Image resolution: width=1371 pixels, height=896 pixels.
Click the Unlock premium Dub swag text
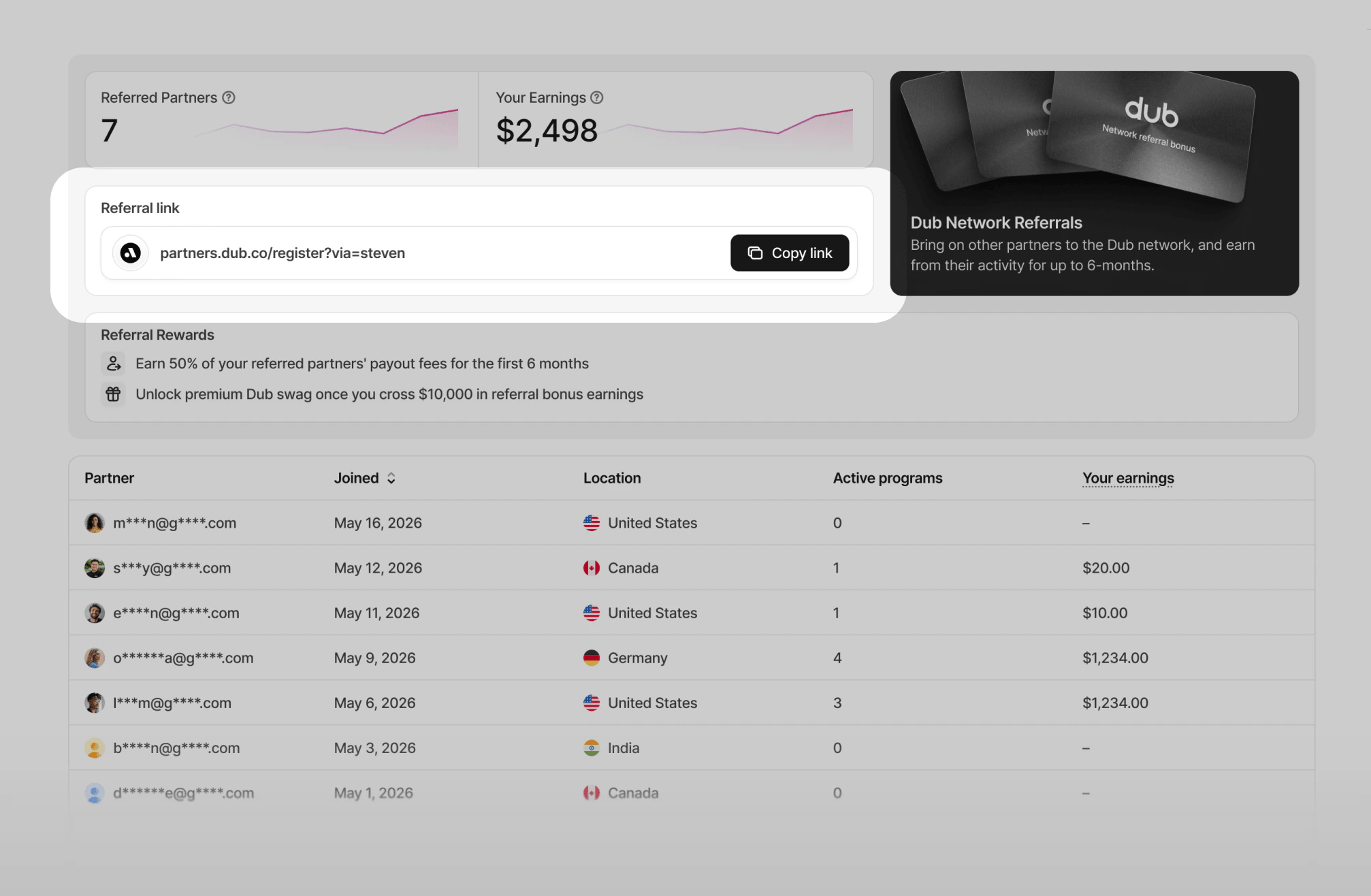pos(389,394)
